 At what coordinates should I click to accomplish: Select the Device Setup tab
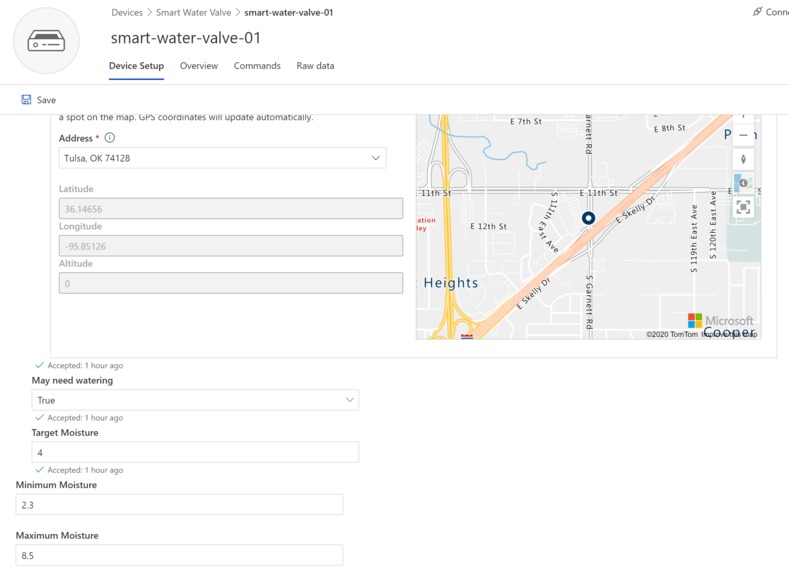[x=136, y=66]
